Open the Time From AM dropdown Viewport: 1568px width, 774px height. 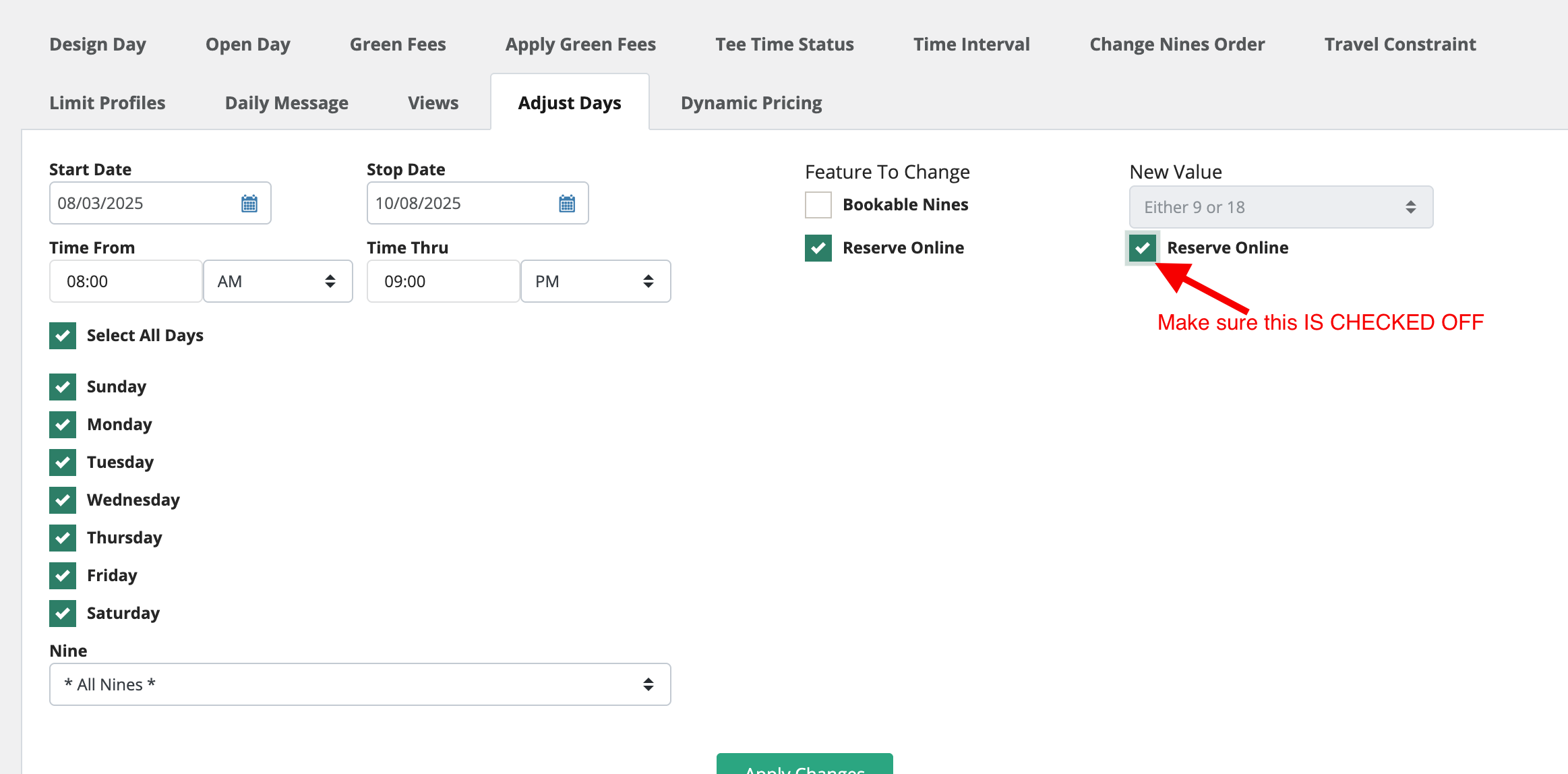coord(277,282)
